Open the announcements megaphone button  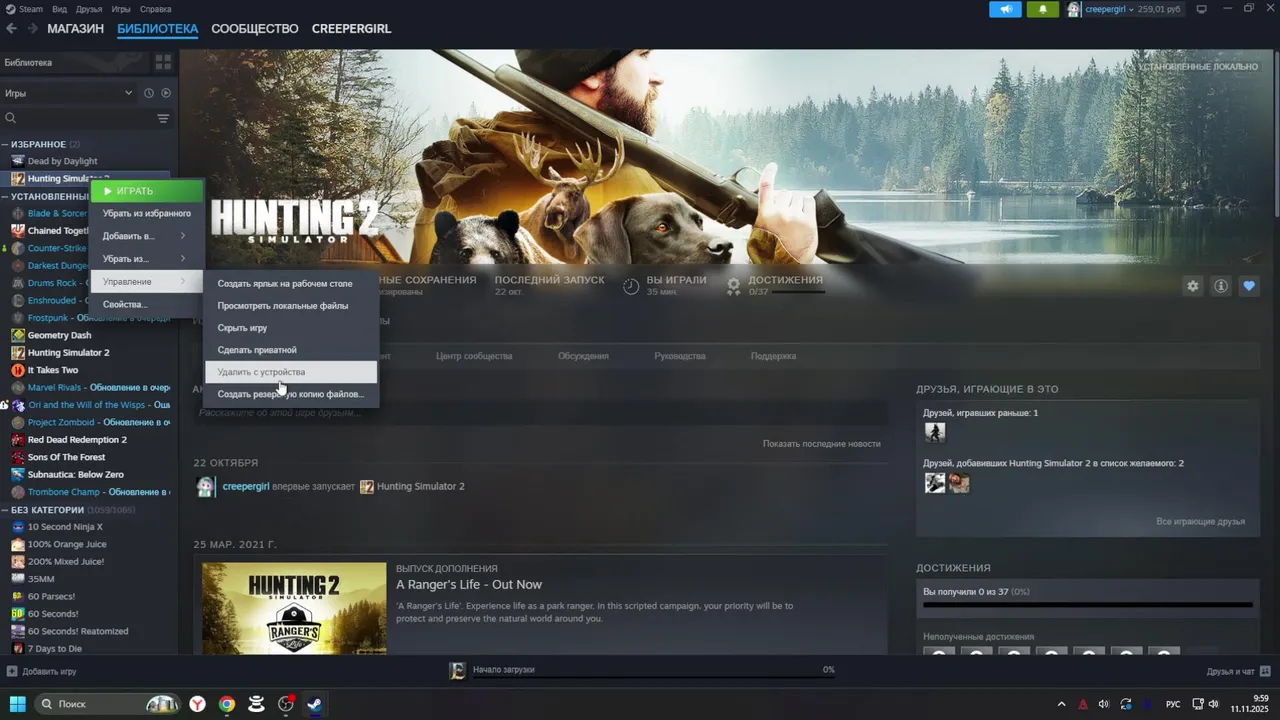[x=1005, y=9]
